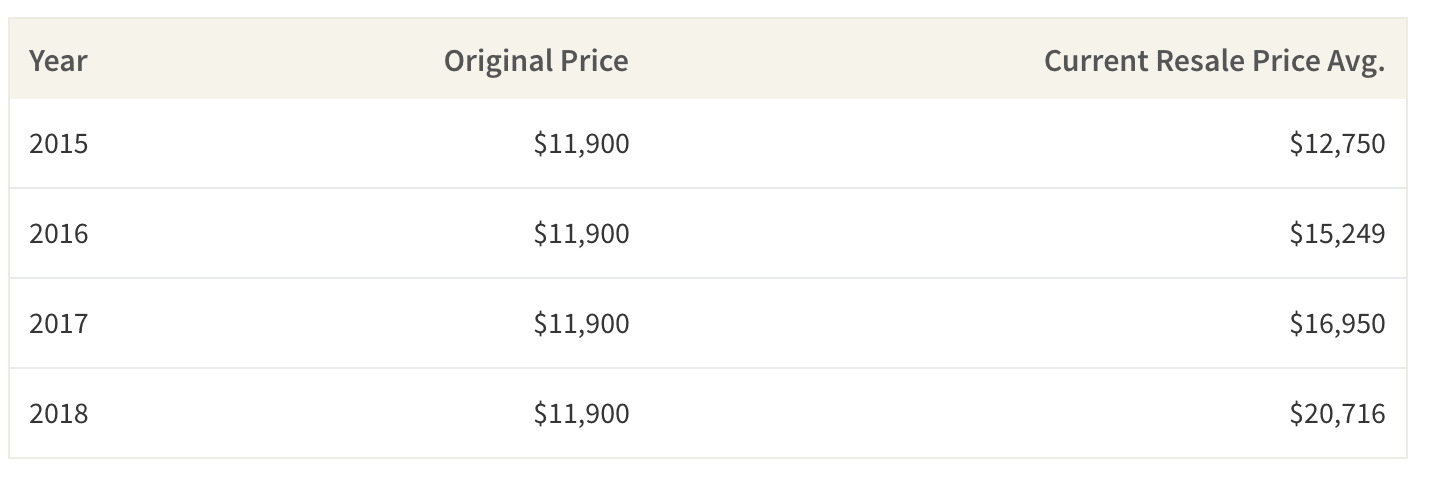
Task: Click the 2017 original price $11,900
Action: [x=582, y=324]
